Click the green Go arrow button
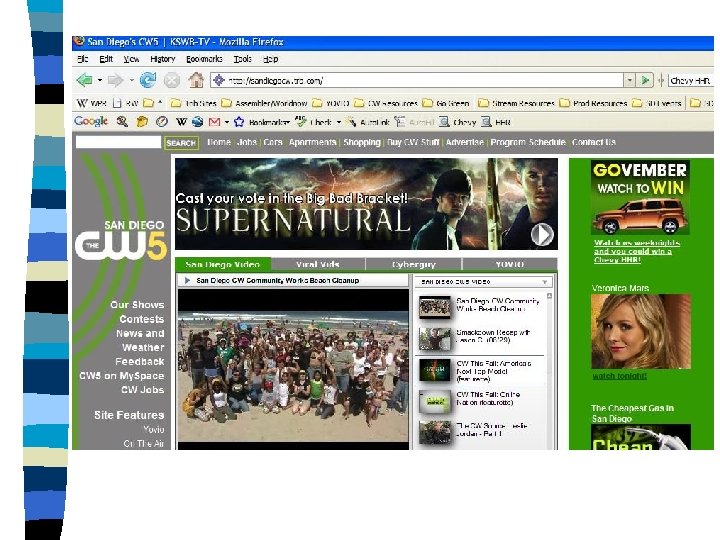 tap(645, 80)
